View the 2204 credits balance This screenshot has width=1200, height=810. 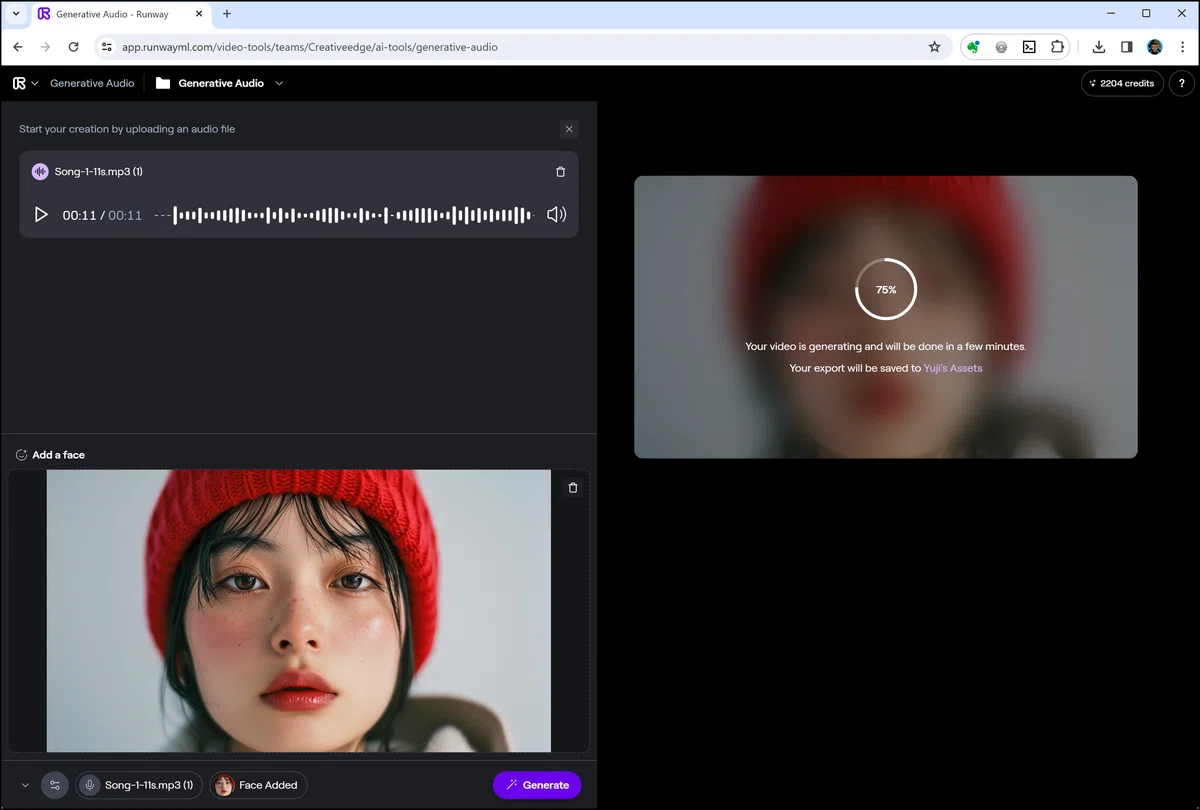pyautogui.click(x=1123, y=83)
